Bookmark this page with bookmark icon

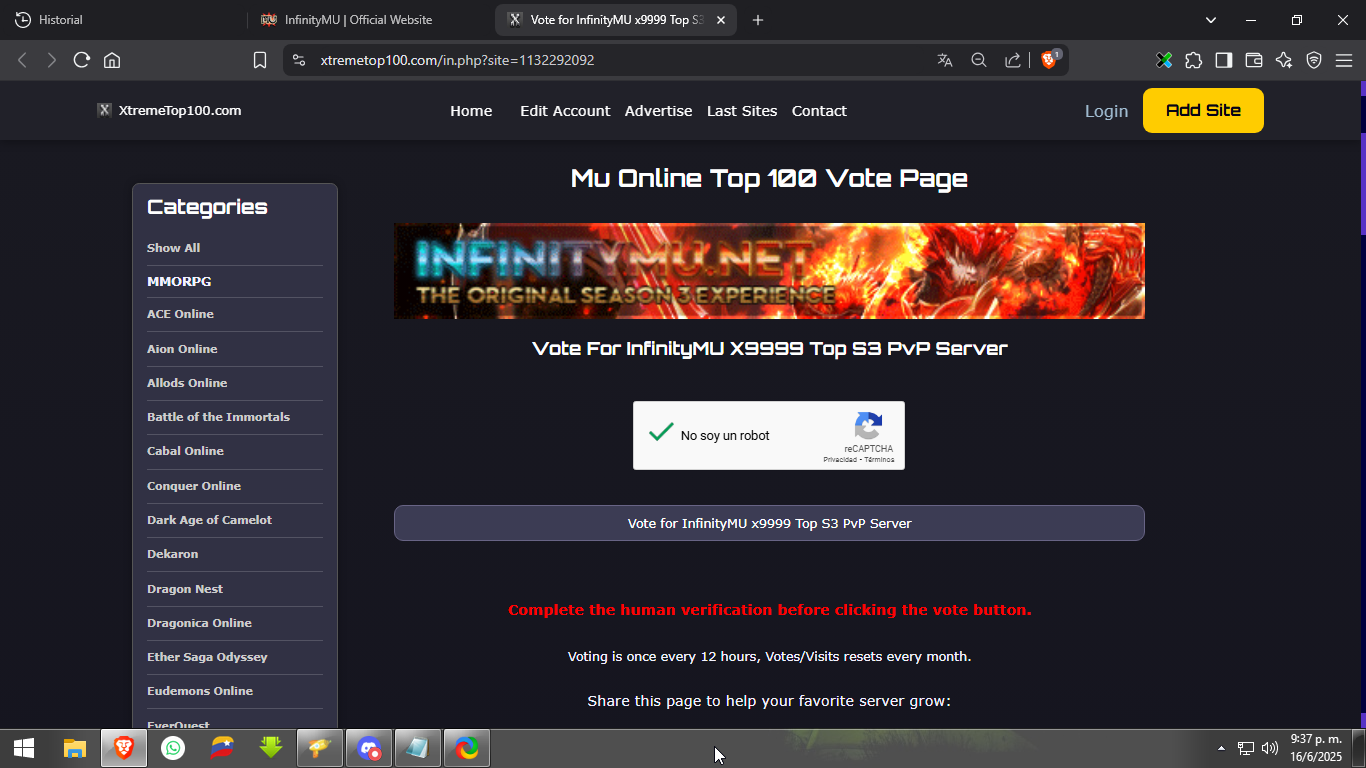coord(260,60)
